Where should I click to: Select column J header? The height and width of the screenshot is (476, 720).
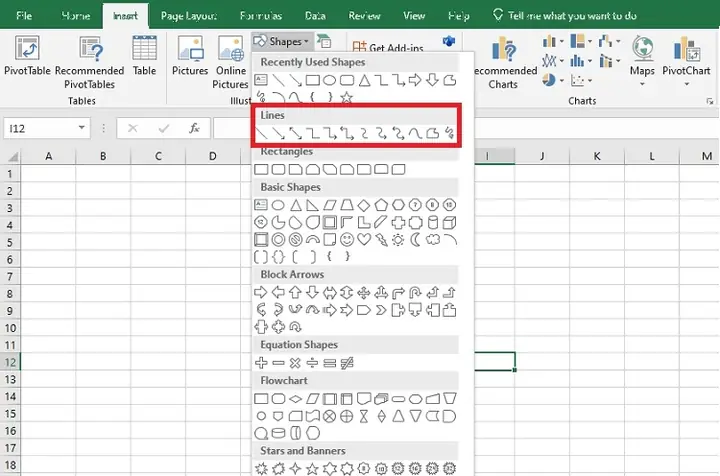tap(542, 157)
